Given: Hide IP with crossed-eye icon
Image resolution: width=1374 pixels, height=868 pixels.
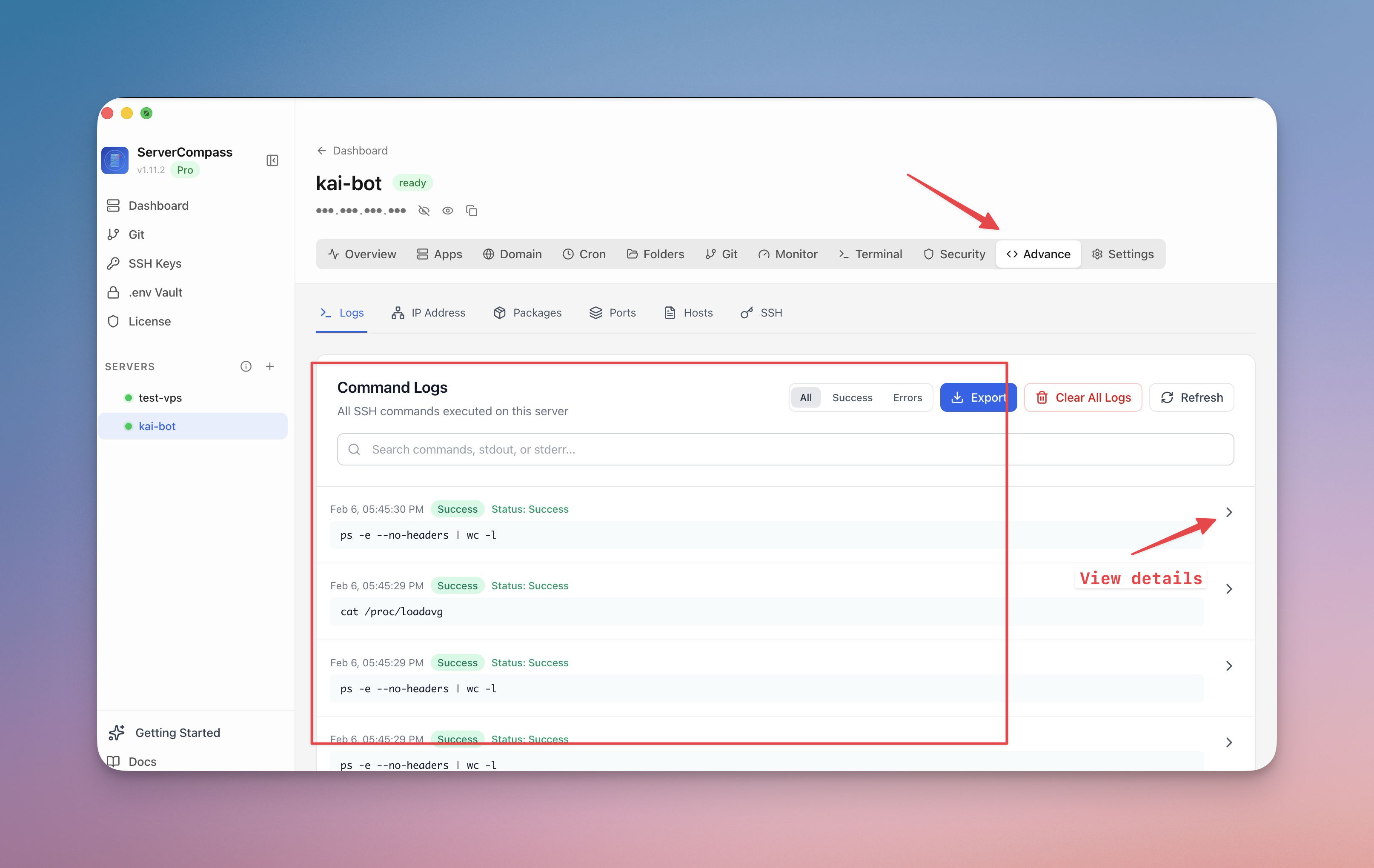Looking at the screenshot, I should coord(424,211).
